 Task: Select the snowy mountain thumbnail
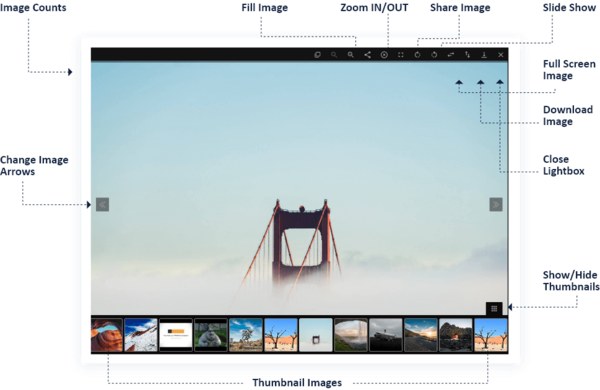(x=141, y=335)
